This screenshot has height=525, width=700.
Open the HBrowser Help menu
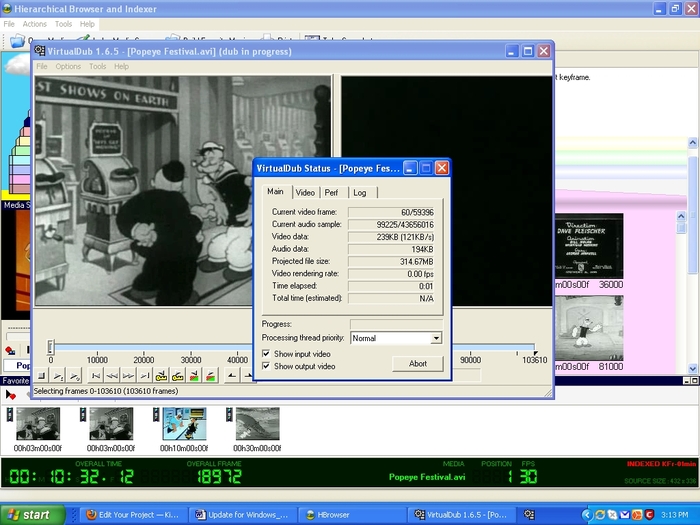coord(87,24)
